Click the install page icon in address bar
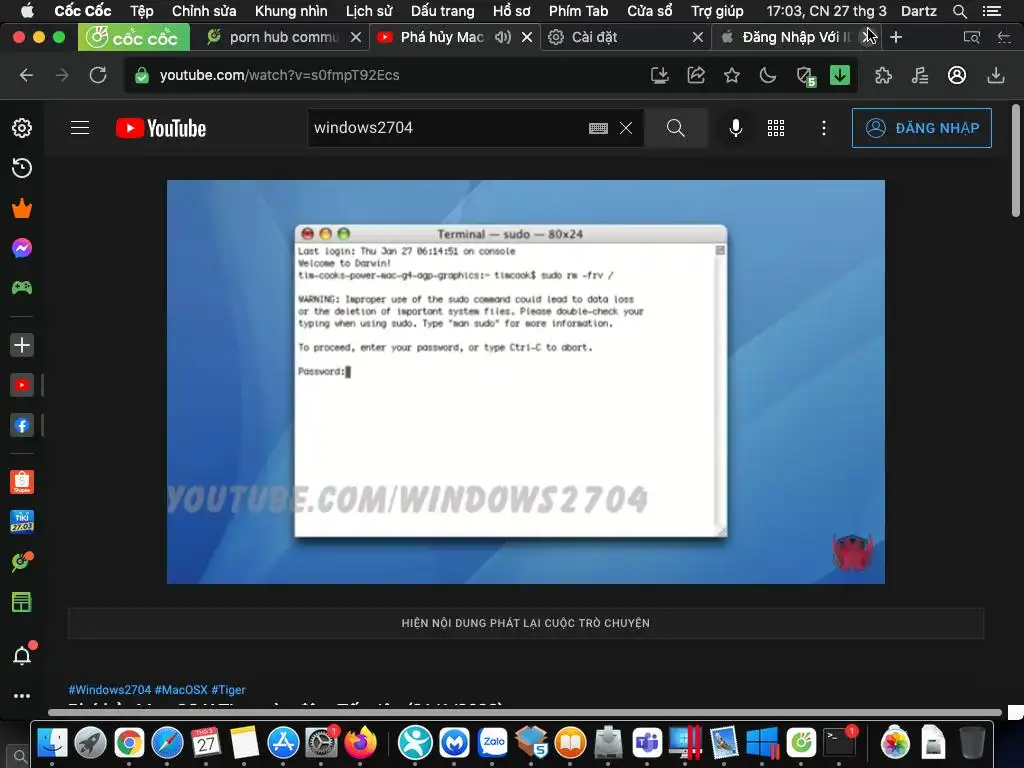The image size is (1024, 768). coord(660,75)
